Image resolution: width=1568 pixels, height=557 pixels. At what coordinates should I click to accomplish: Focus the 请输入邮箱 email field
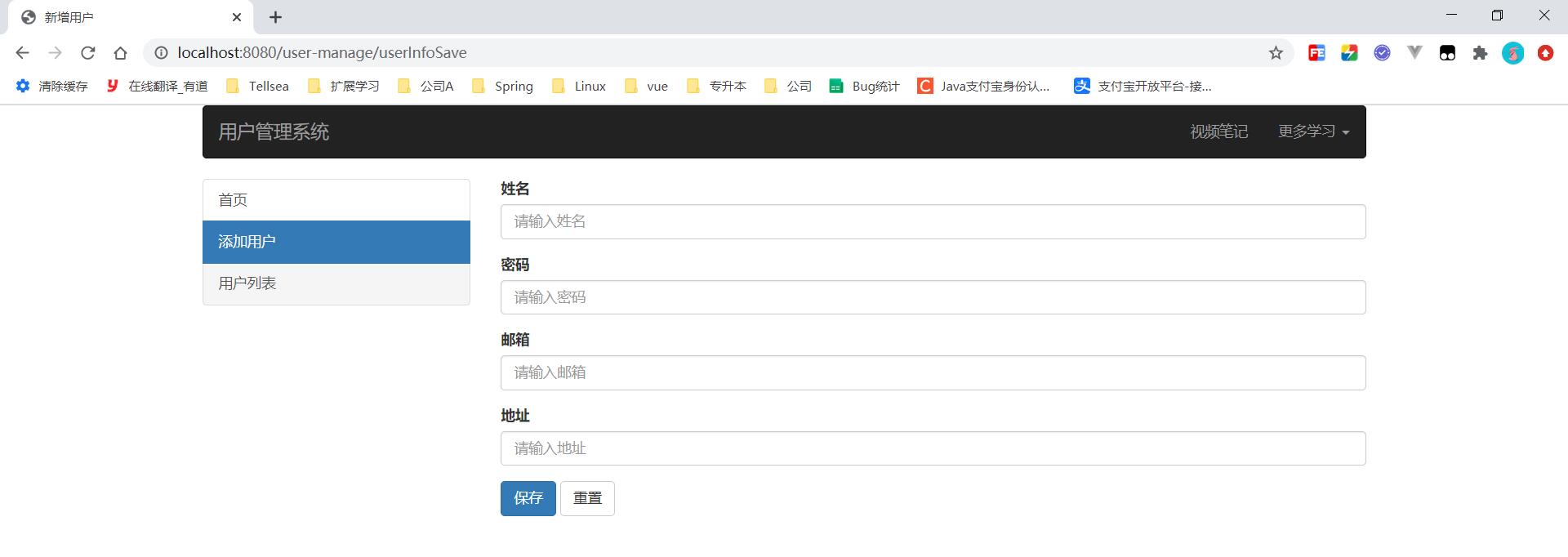933,372
